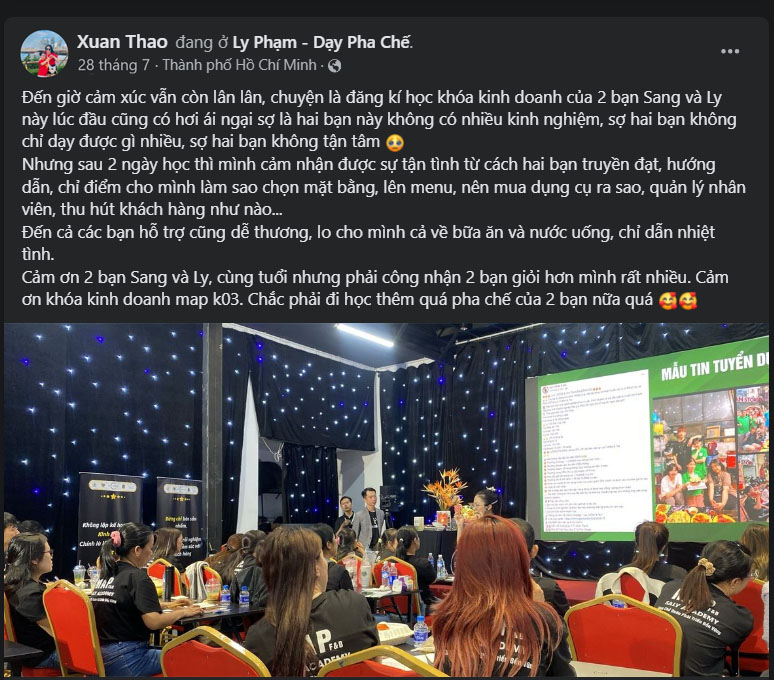Click the MẪU TIN TUYỂN DỤNG slide title
This screenshot has width=774, height=680.
(x=714, y=367)
